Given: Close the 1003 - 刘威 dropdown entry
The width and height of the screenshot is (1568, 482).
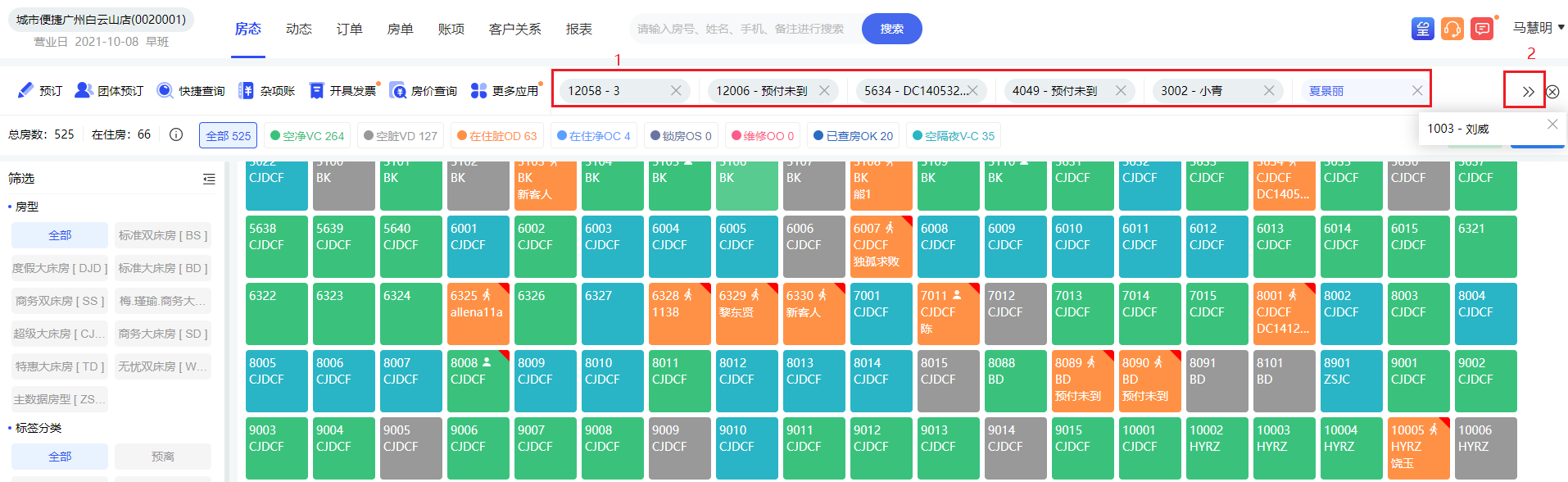Looking at the screenshot, I should point(1552,124).
